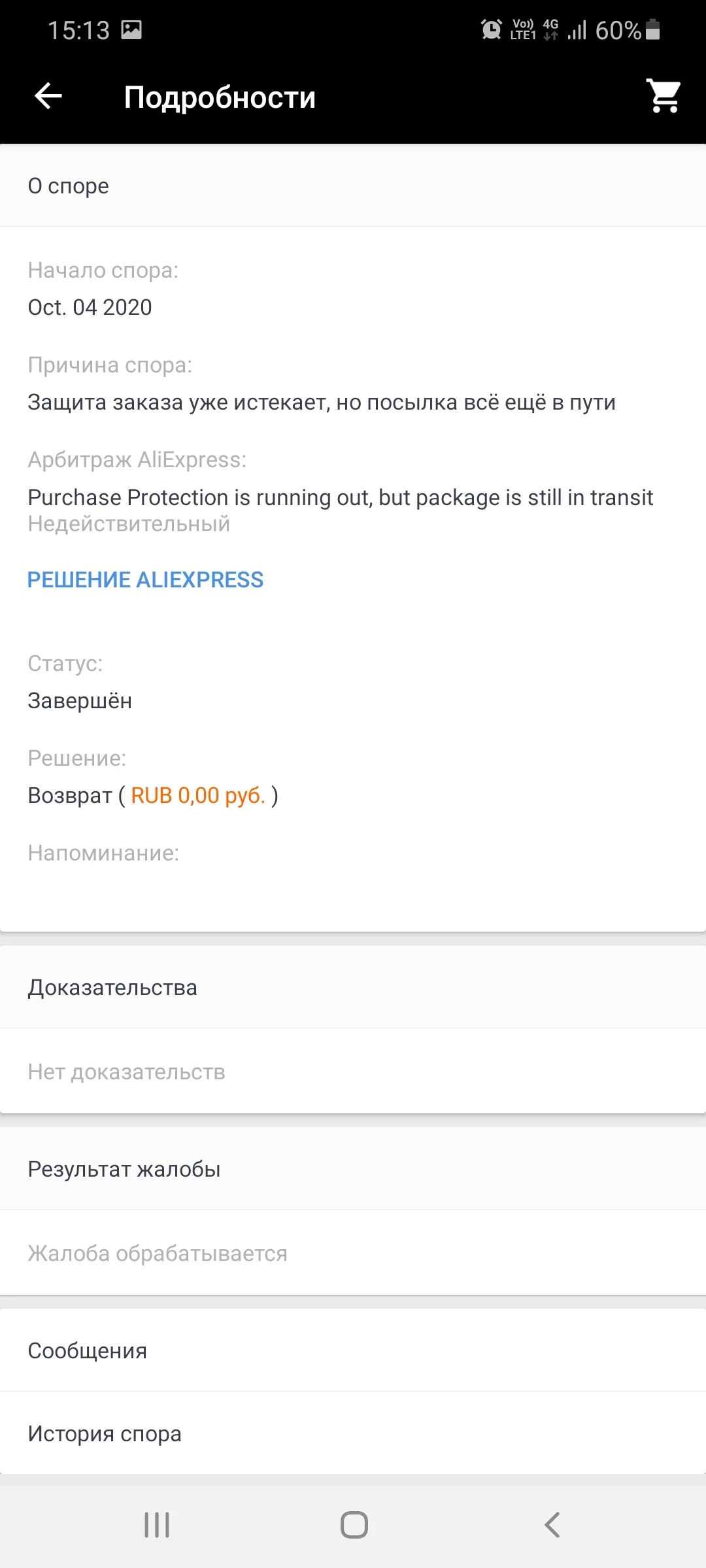The width and height of the screenshot is (706, 1568).
Task: Tap the refund amount RUB 0,00 руб.
Action: (198, 796)
